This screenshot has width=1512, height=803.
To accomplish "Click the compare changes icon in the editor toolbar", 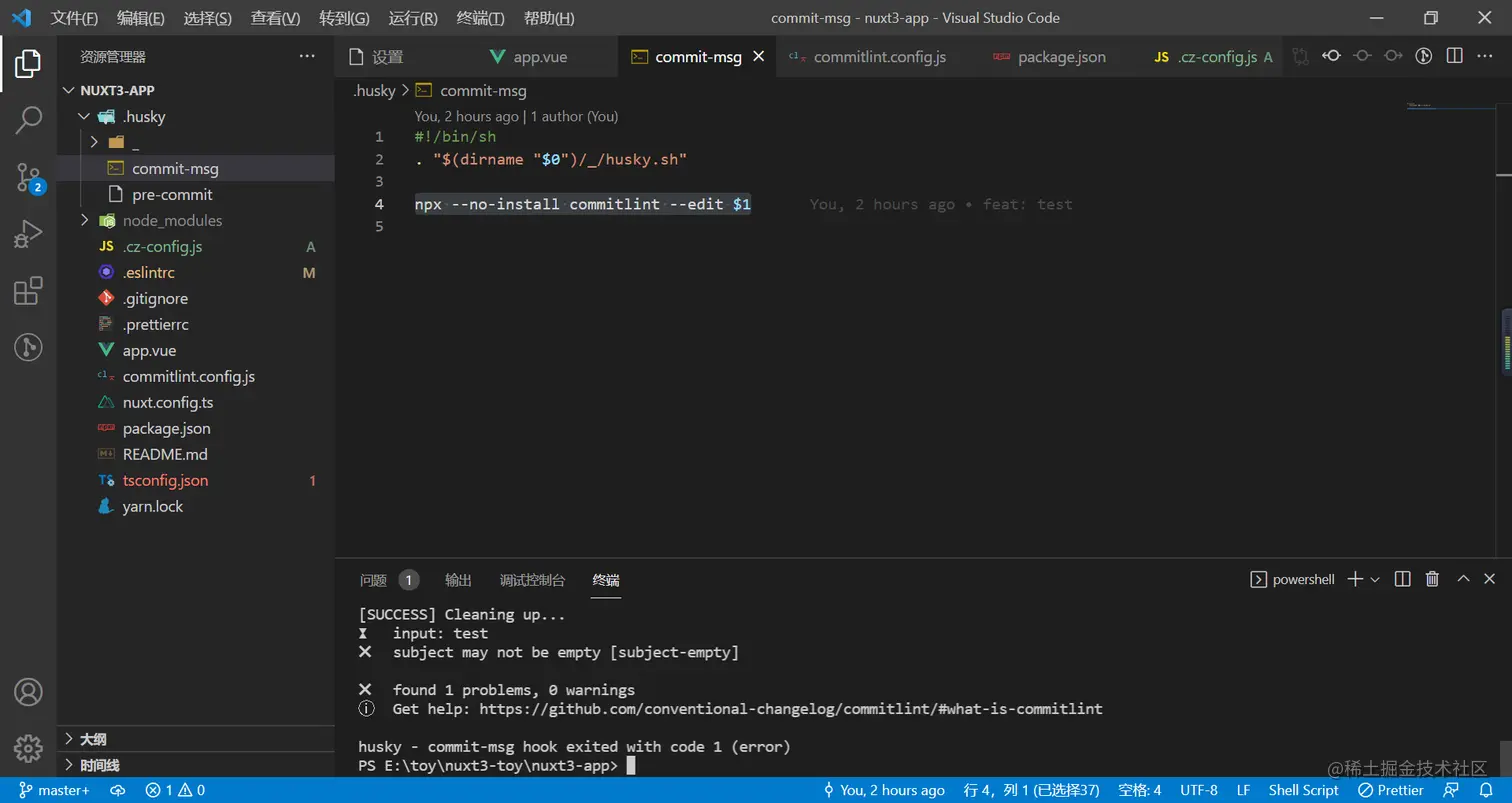I will pos(1300,57).
